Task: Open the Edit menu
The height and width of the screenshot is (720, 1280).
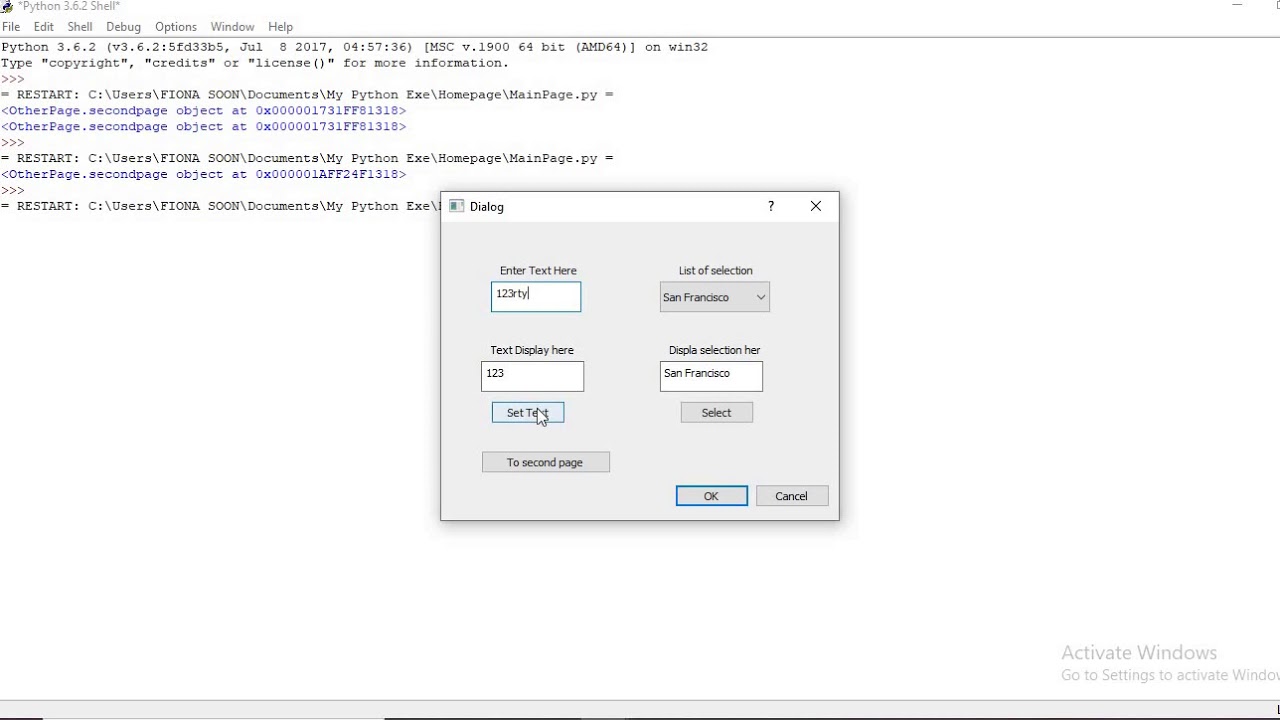Action: point(43,27)
